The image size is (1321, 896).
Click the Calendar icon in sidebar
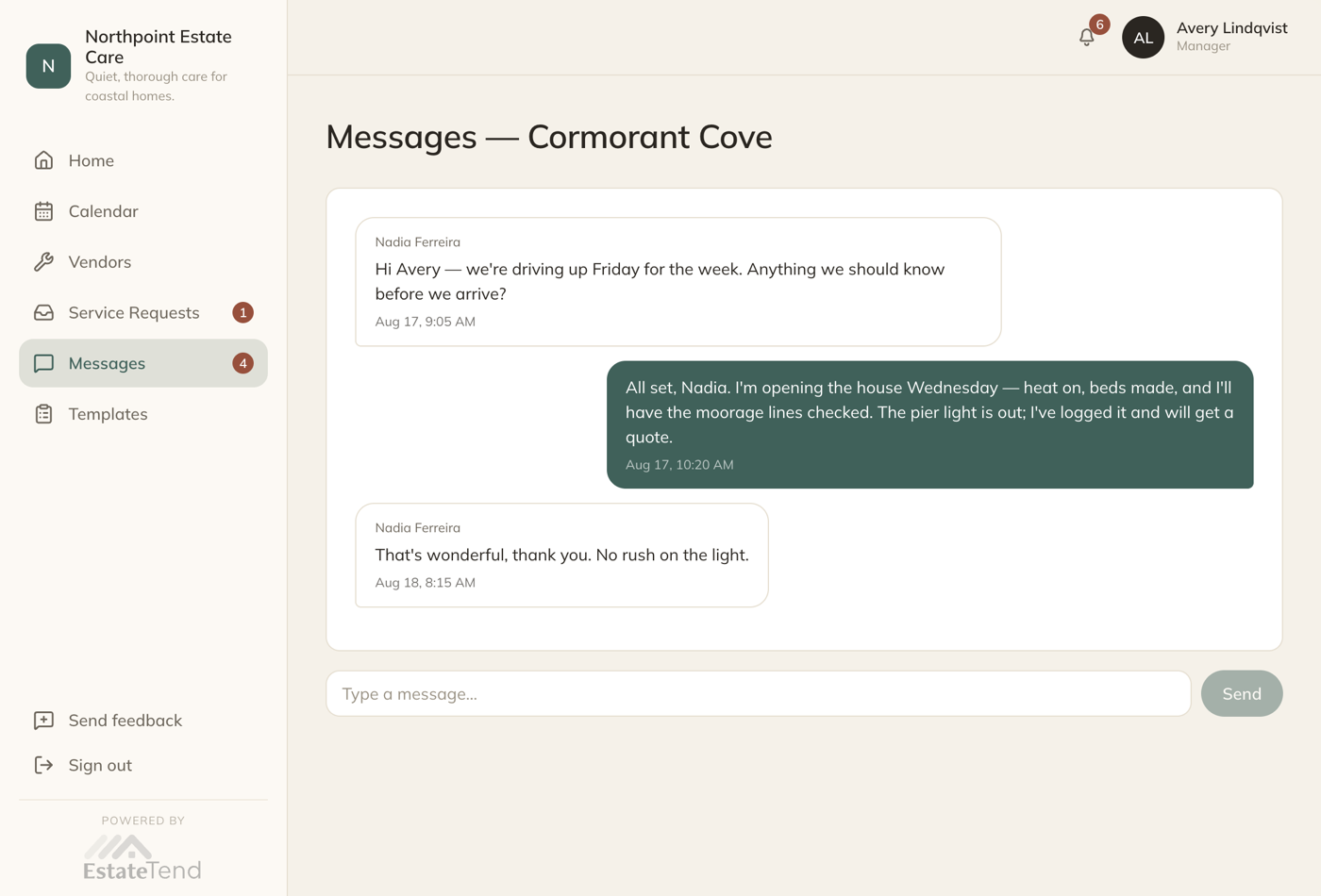pos(43,211)
